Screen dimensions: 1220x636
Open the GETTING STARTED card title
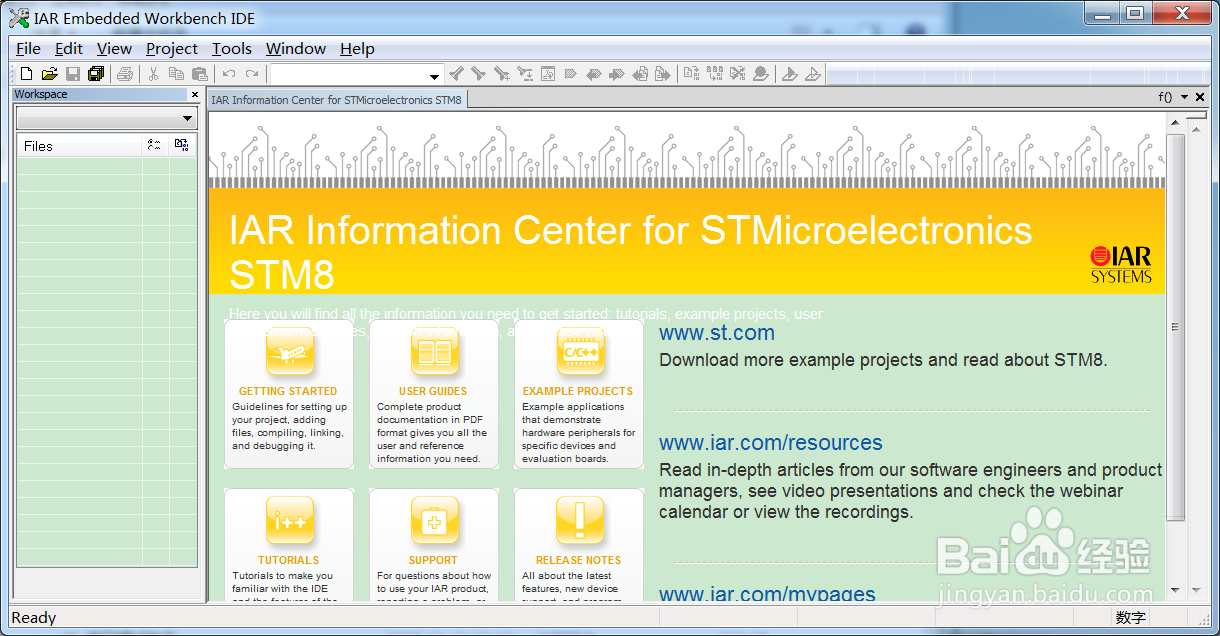tap(288, 391)
